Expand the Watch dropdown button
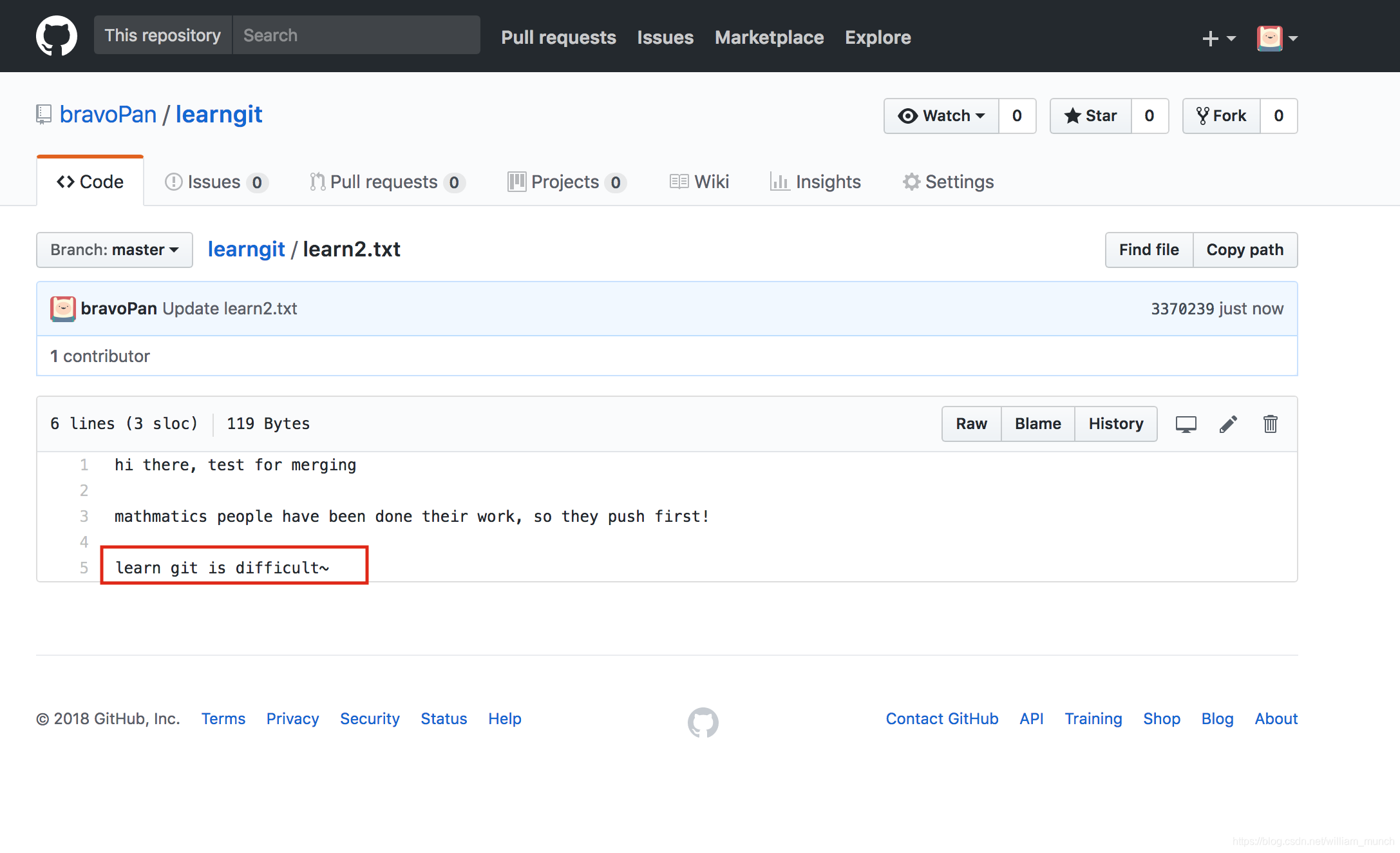 [x=941, y=116]
